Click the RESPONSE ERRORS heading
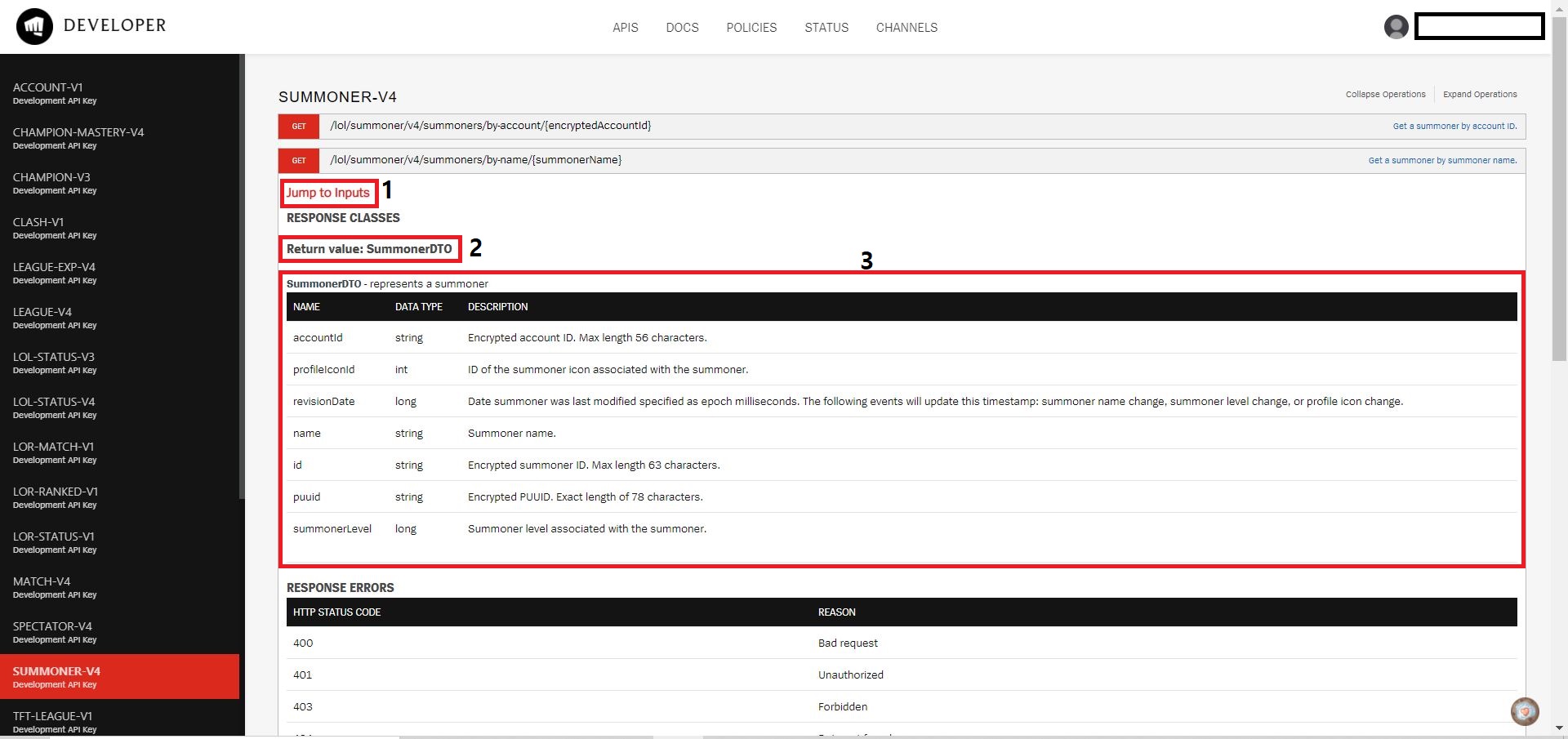The height and width of the screenshot is (739, 1568). 340,587
